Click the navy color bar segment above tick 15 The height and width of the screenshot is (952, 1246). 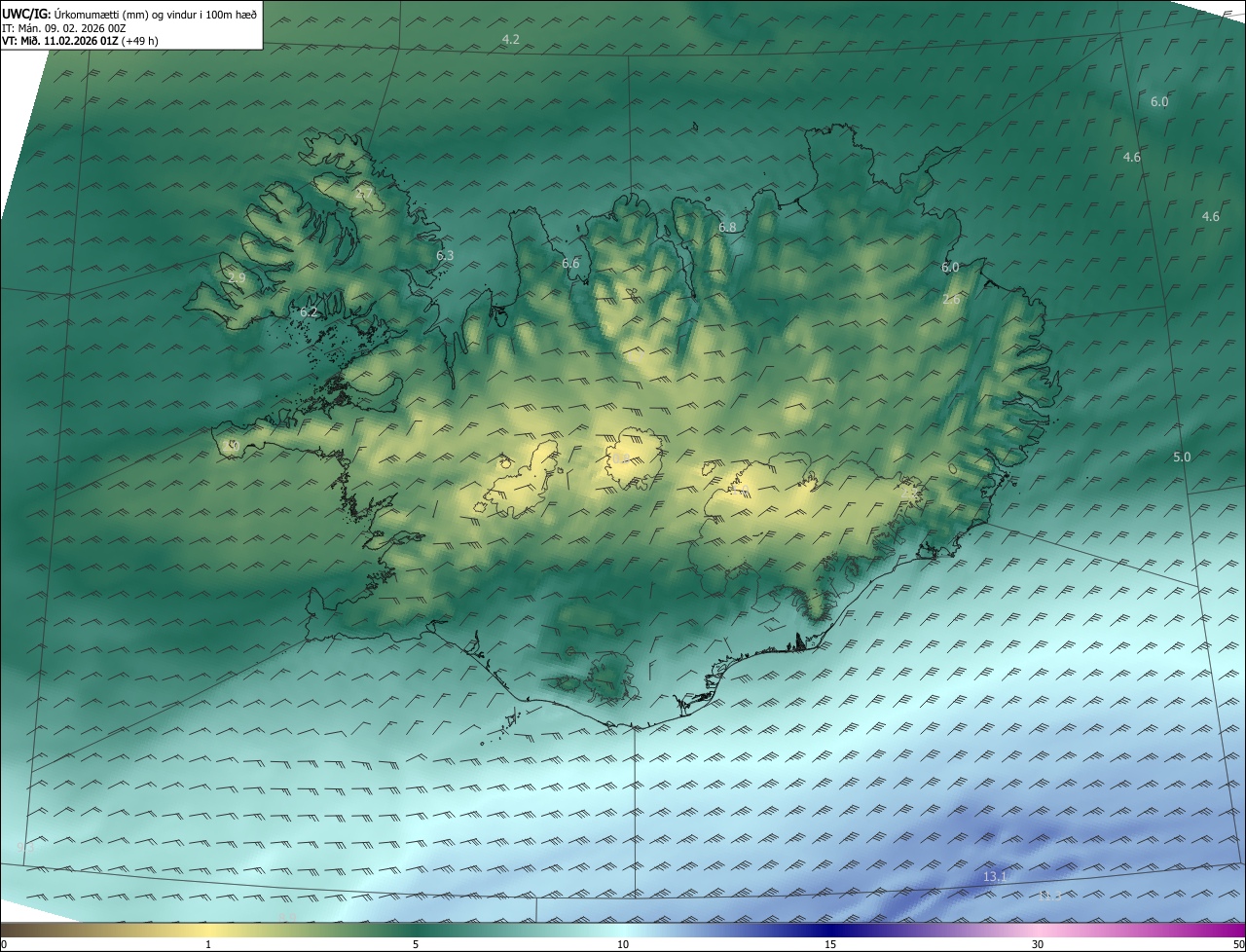coord(830,930)
